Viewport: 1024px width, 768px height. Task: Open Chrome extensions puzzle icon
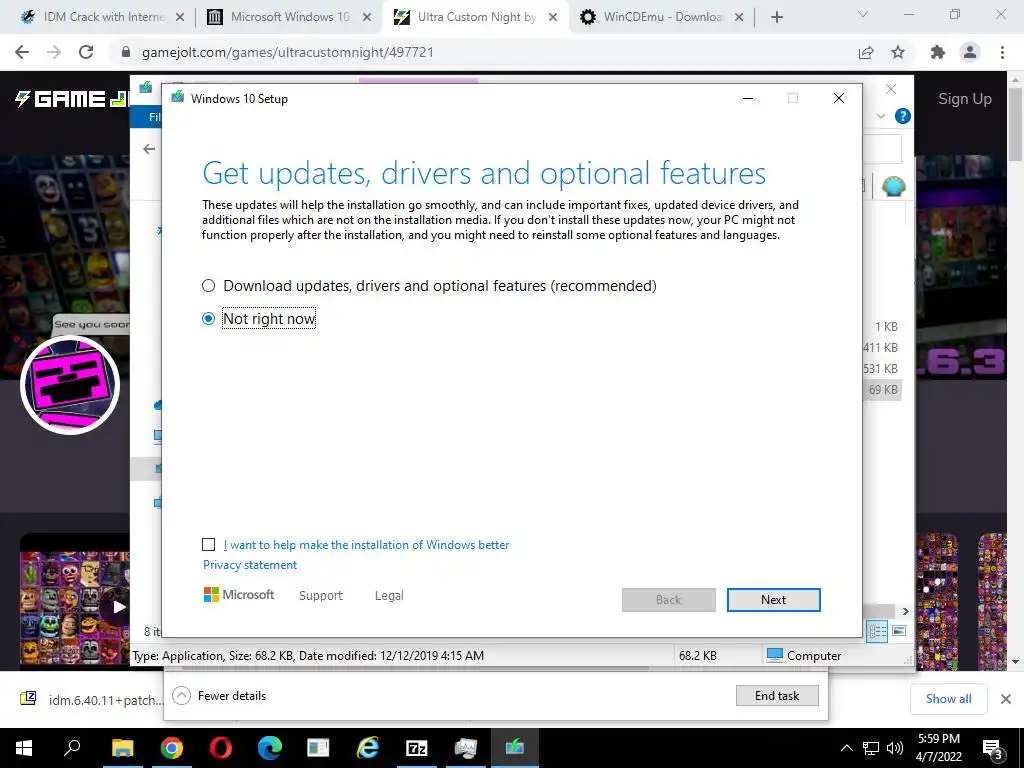(x=938, y=52)
